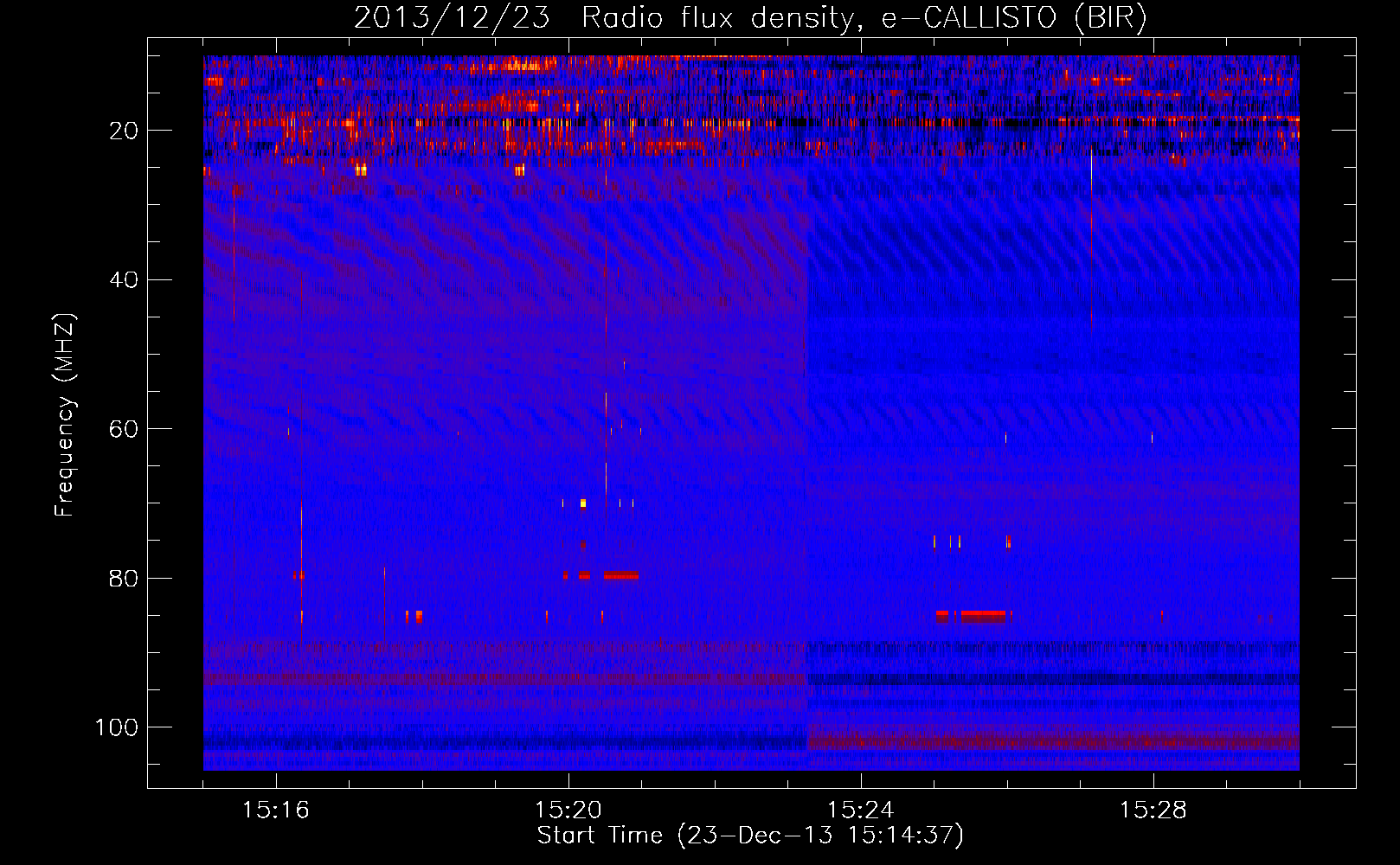Click the 'Frequency (MHZ)' axis label
This screenshot has width=1400, height=865.
click(x=65, y=414)
